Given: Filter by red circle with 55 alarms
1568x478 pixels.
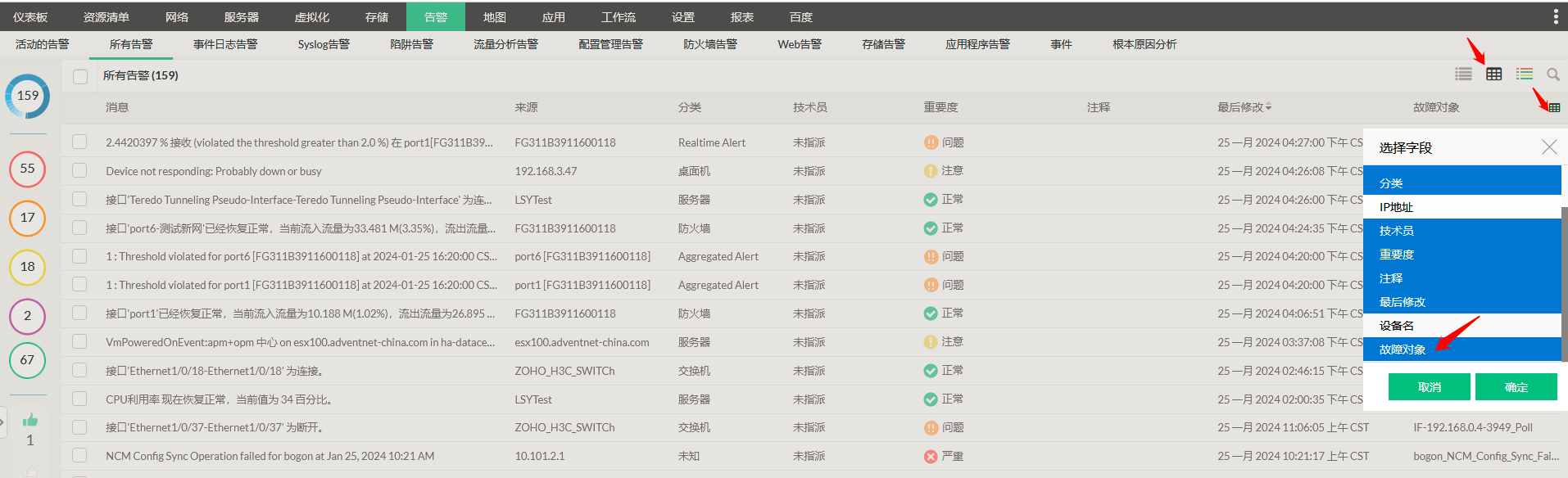Looking at the screenshot, I should click(x=28, y=169).
